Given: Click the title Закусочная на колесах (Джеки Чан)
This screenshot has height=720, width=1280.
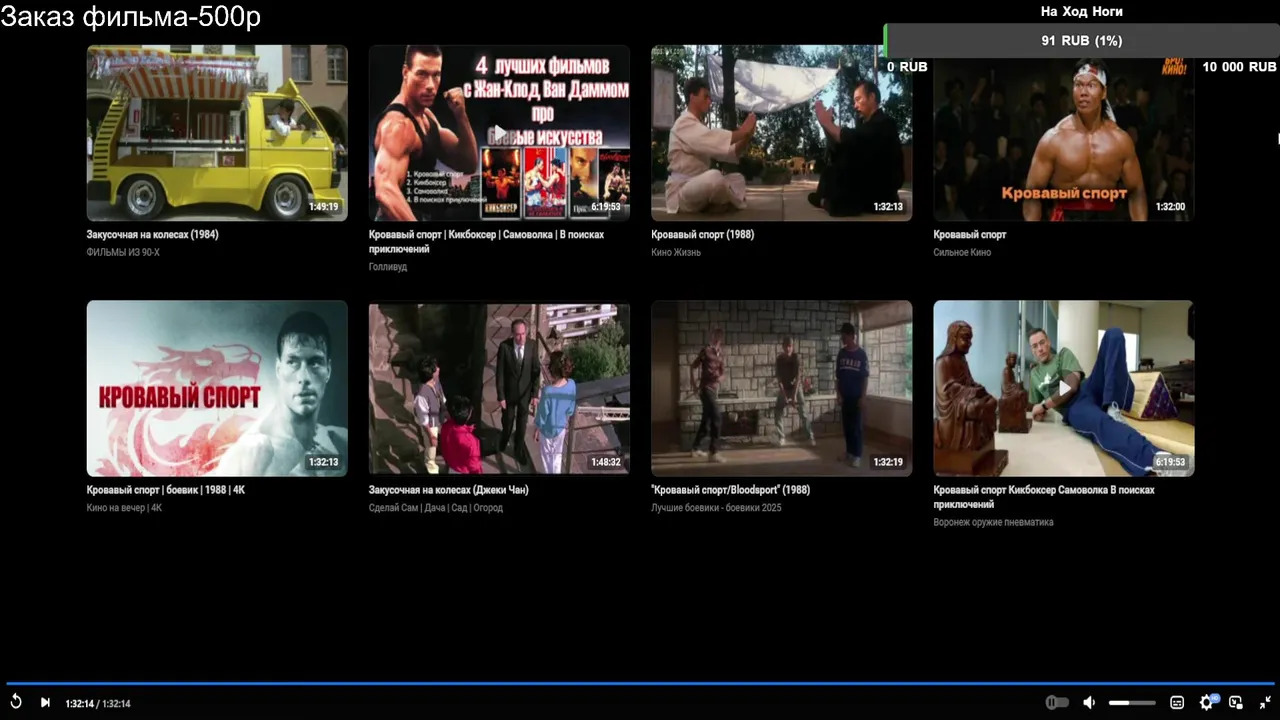Looking at the screenshot, I should 448,490.
